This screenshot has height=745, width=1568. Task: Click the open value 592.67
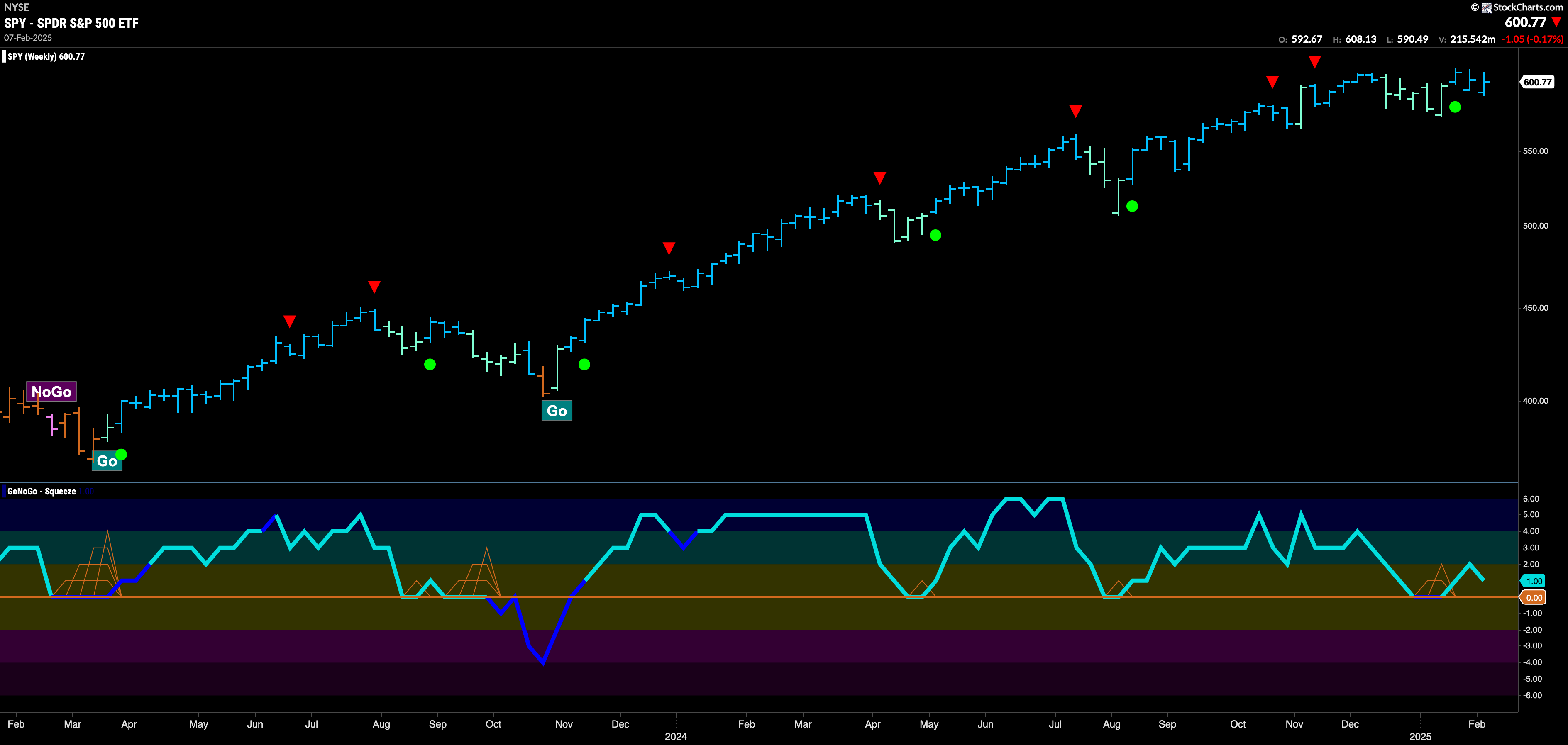point(1307,39)
